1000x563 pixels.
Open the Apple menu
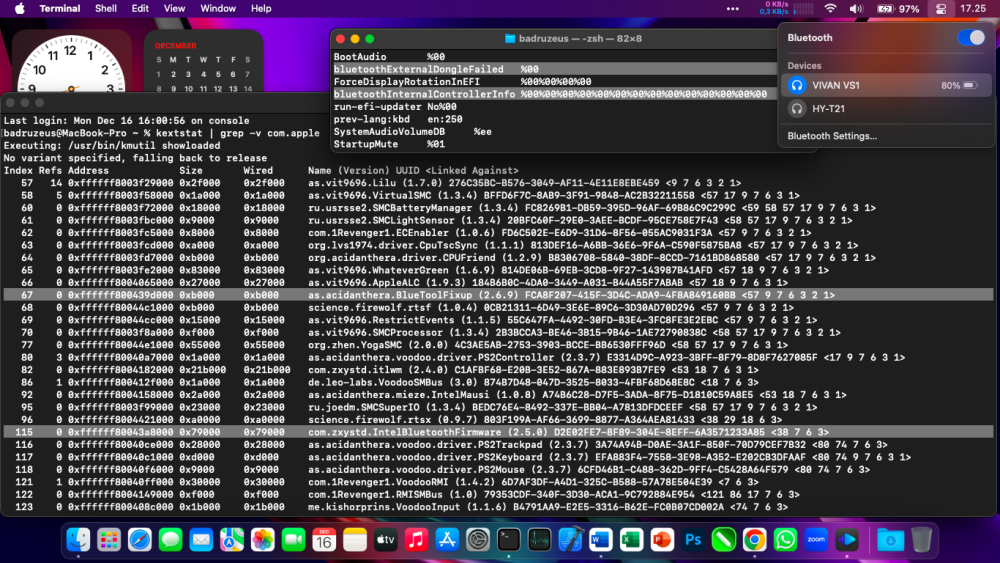[x=20, y=8]
